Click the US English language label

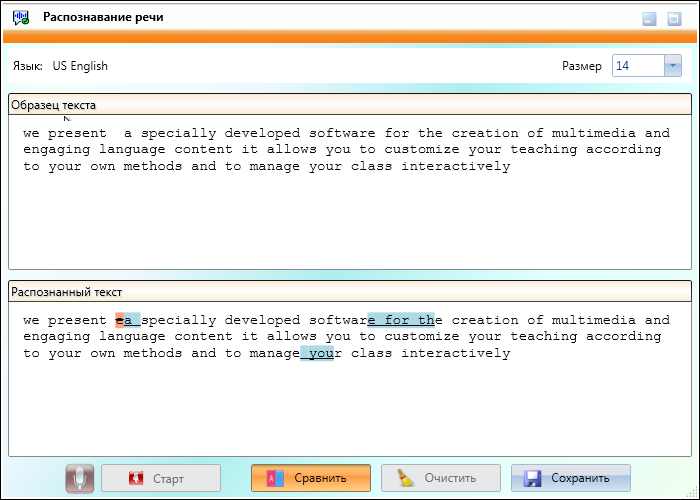[80, 66]
